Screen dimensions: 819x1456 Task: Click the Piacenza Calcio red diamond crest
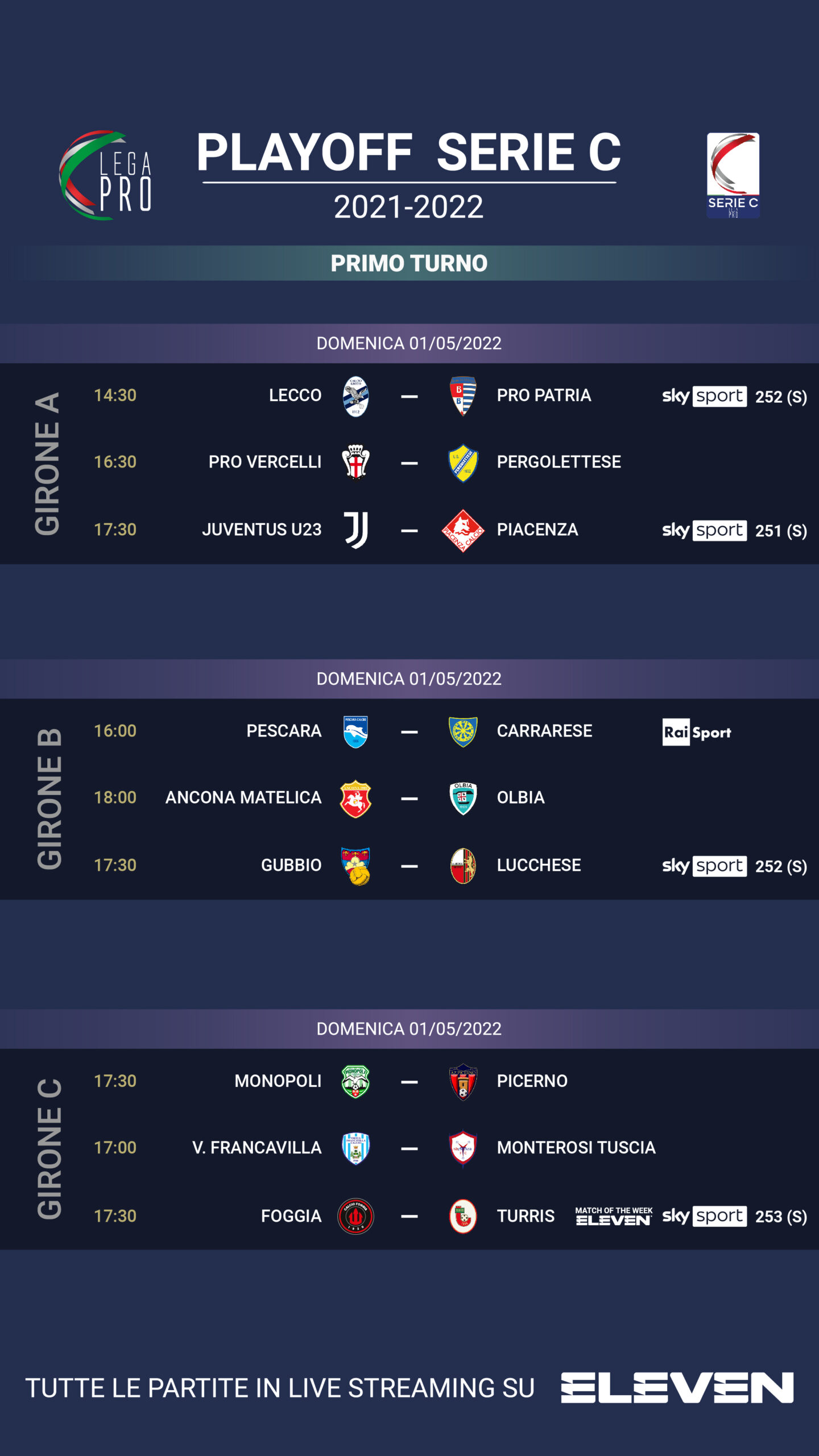pos(463,530)
